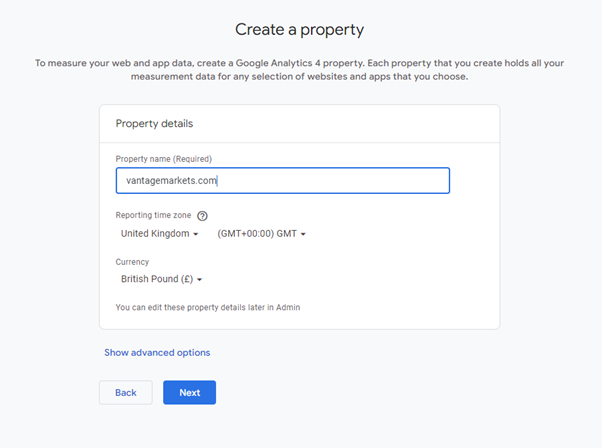The height and width of the screenshot is (448, 602).
Task: Click the empty area right of the GMT dropdown
Action: [x=400, y=234]
